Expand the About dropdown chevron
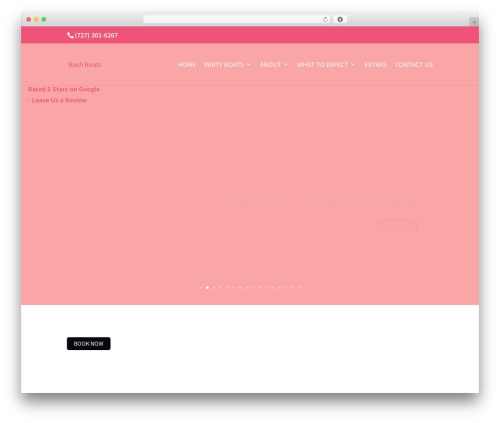Screen dimensions: 500x423 pos(286,65)
